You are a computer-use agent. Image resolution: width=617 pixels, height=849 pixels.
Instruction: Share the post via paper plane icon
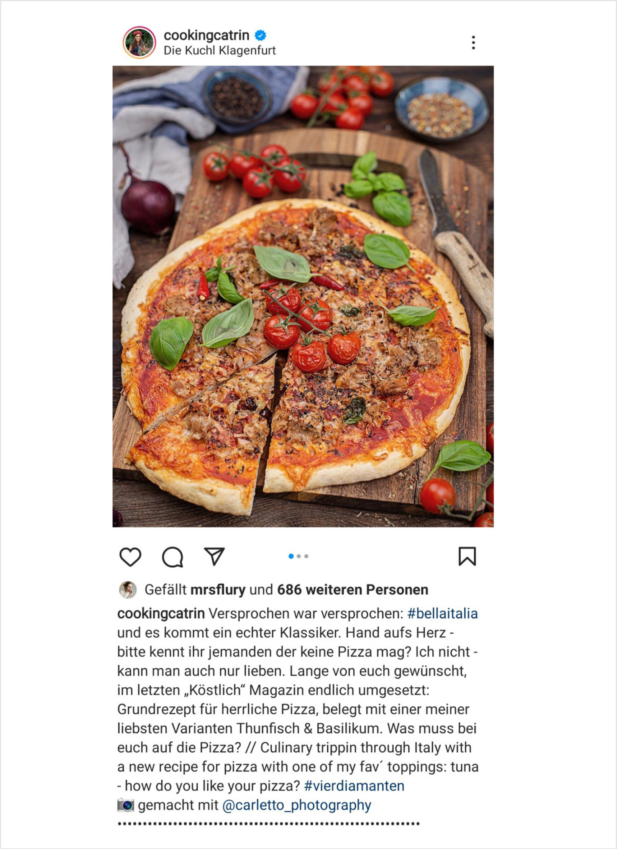click(x=214, y=556)
